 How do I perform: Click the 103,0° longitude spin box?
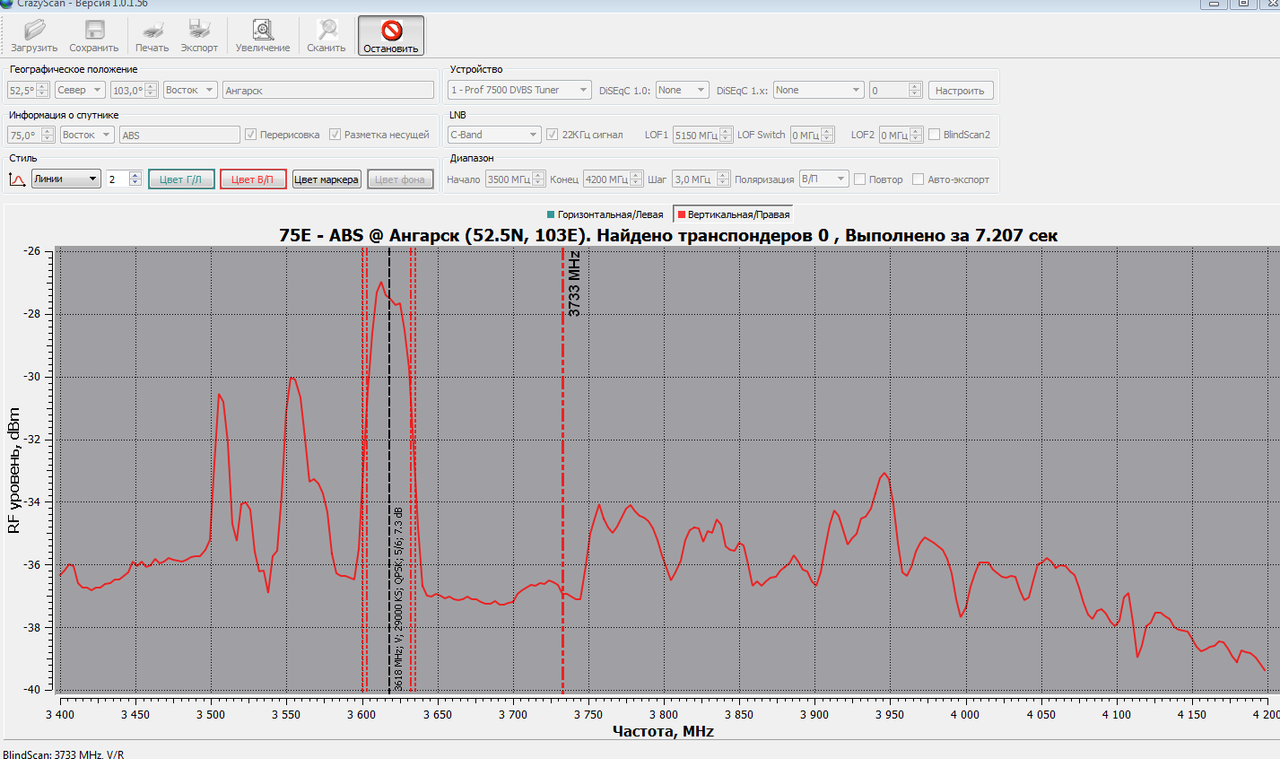(134, 90)
